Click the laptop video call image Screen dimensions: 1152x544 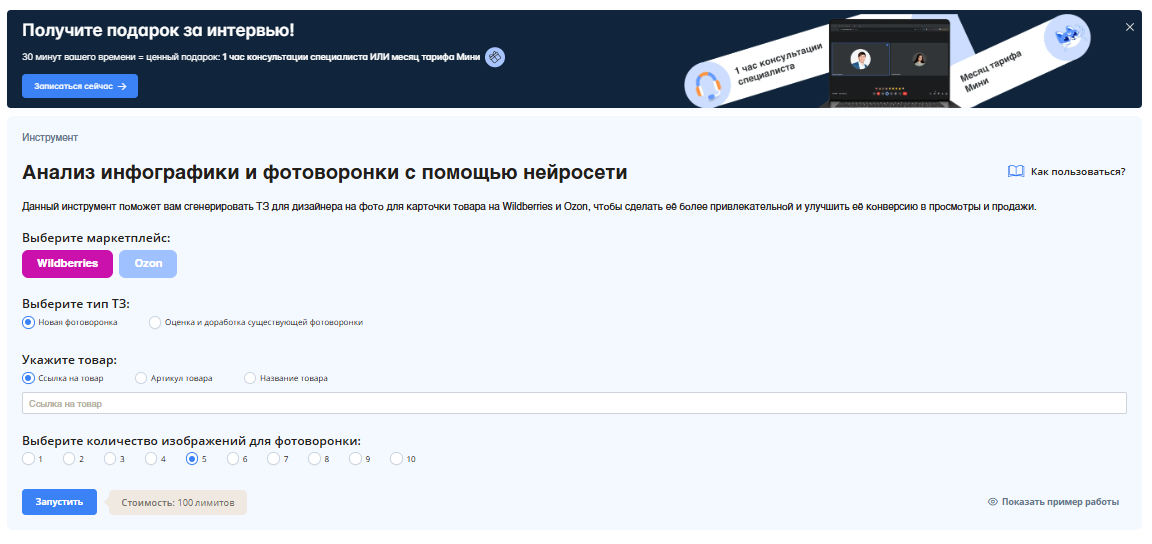click(x=885, y=64)
